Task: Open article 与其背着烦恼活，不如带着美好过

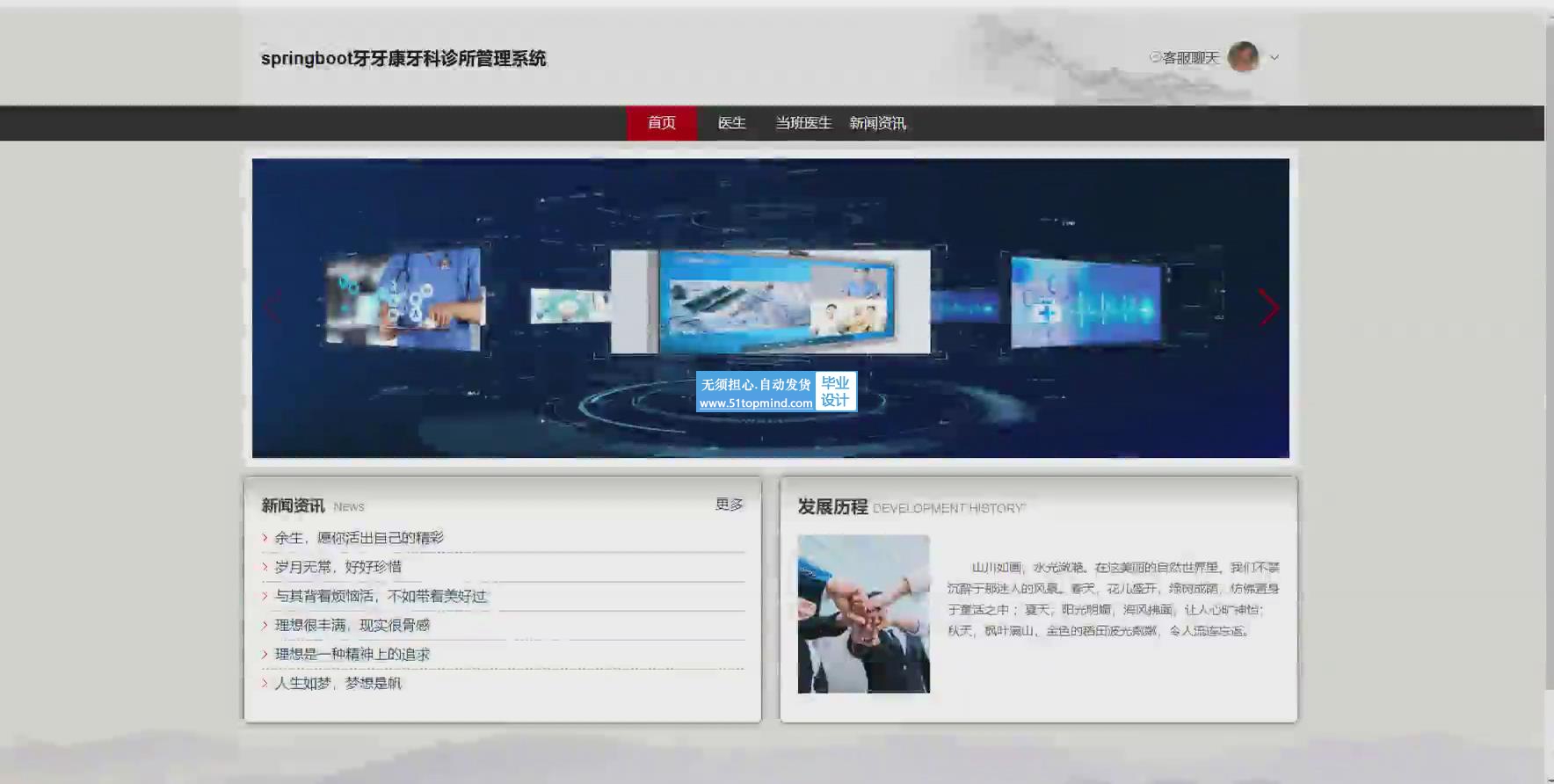Action: click(381, 596)
